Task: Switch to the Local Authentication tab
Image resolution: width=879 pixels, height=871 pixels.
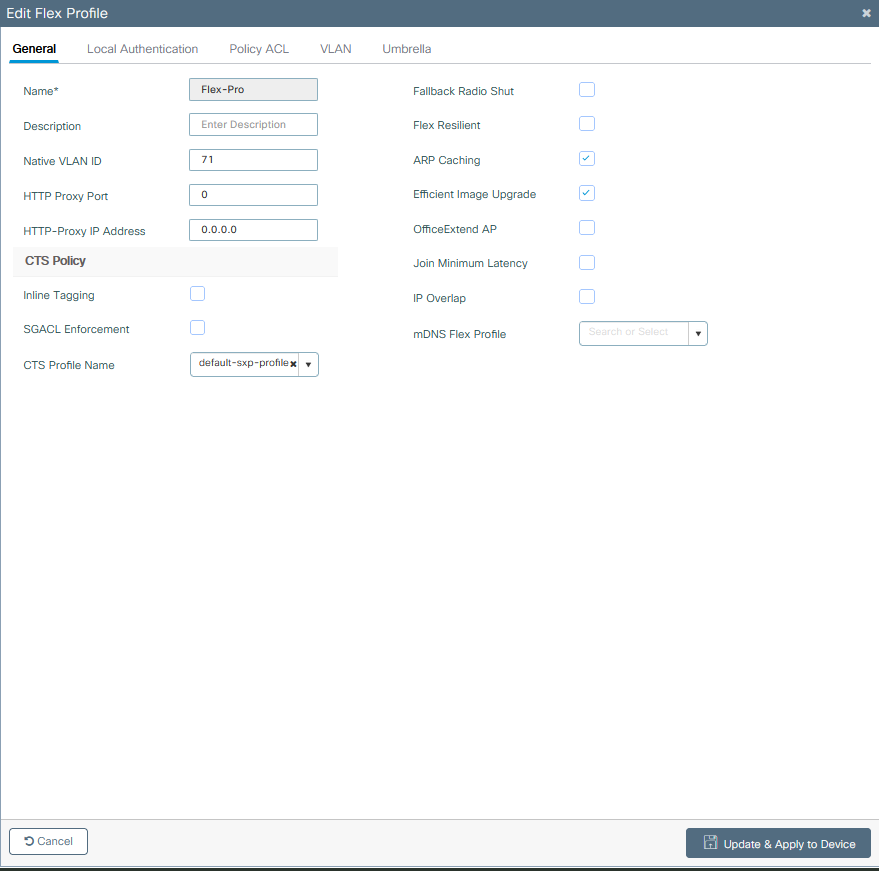Action: (x=142, y=48)
